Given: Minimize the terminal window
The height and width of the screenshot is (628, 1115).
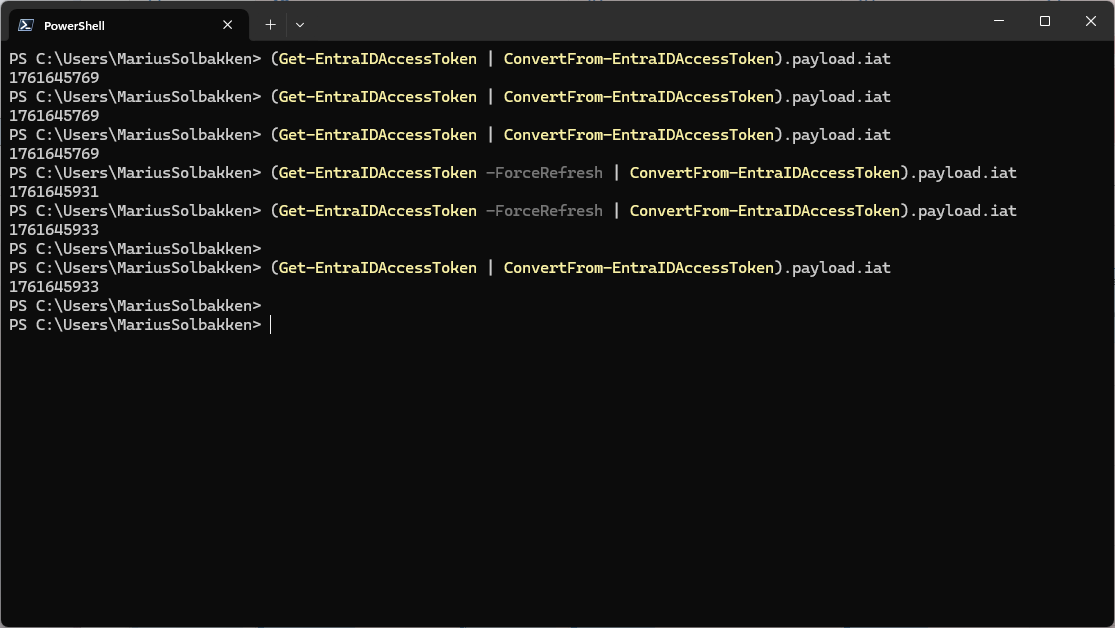Looking at the screenshot, I should coord(999,21).
